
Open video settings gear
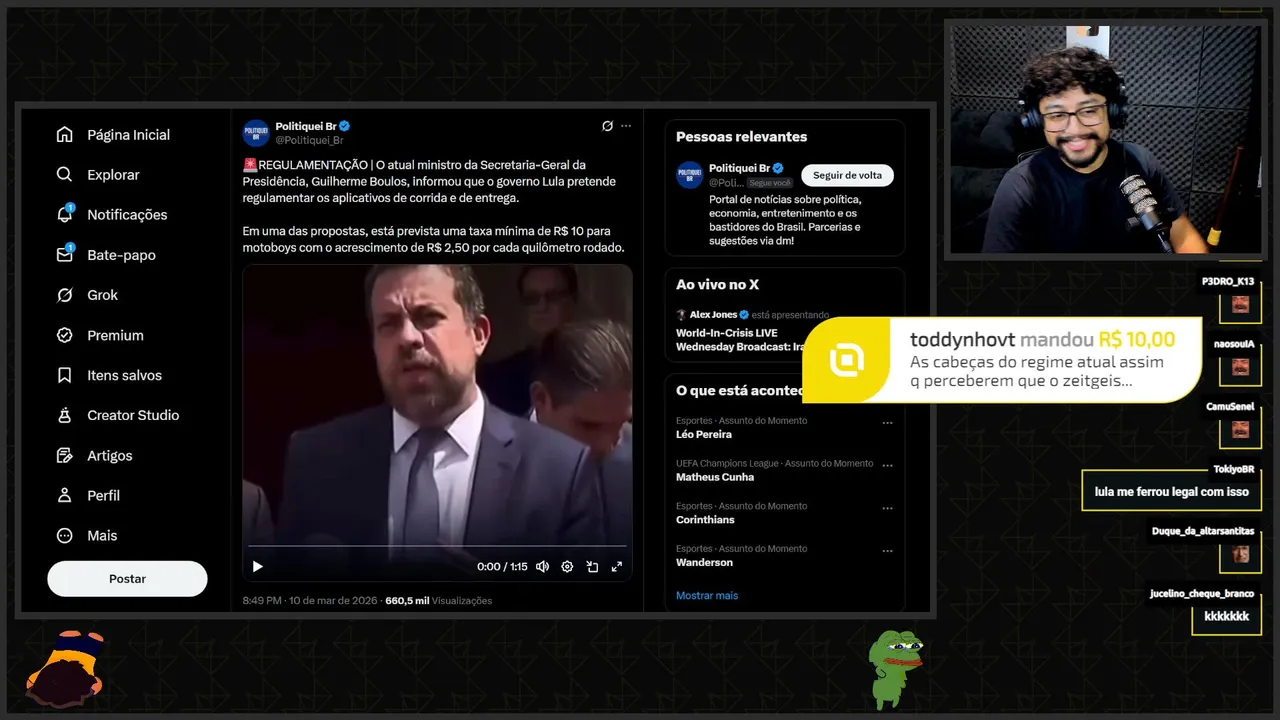(567, 566)
